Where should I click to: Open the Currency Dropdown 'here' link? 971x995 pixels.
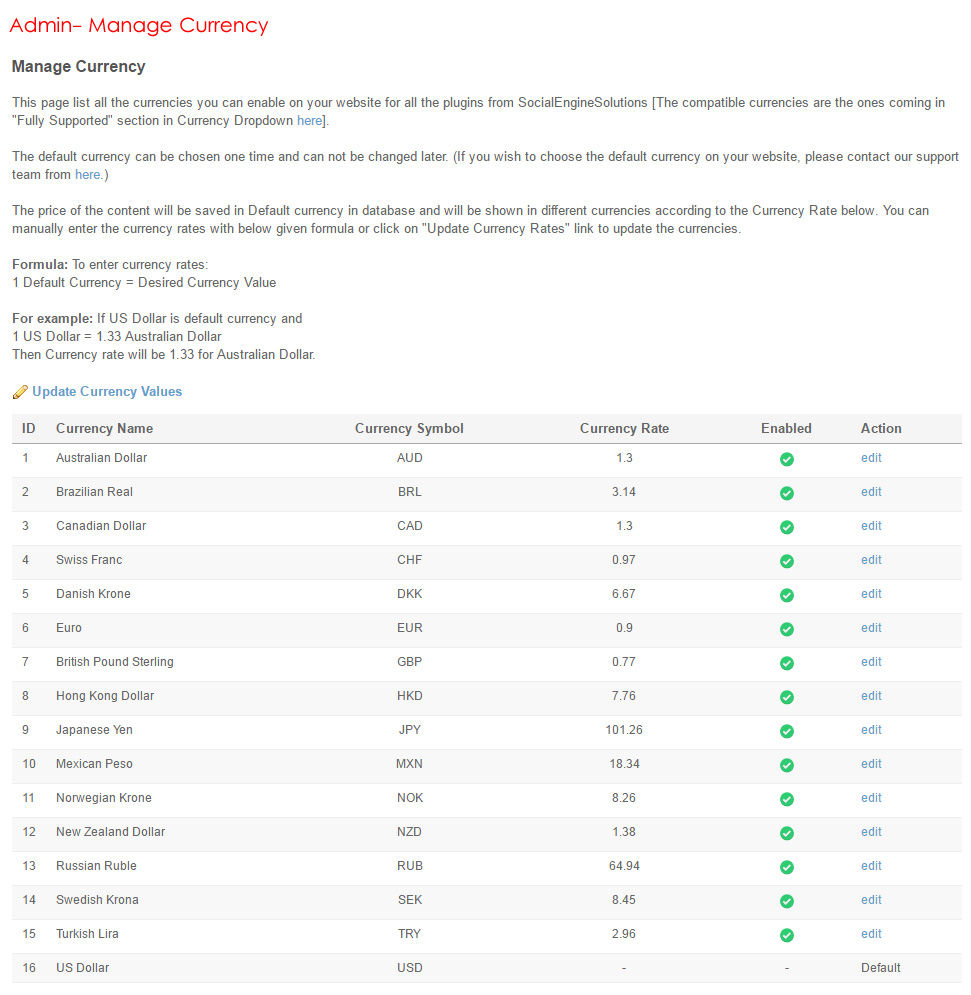point(309,121)
